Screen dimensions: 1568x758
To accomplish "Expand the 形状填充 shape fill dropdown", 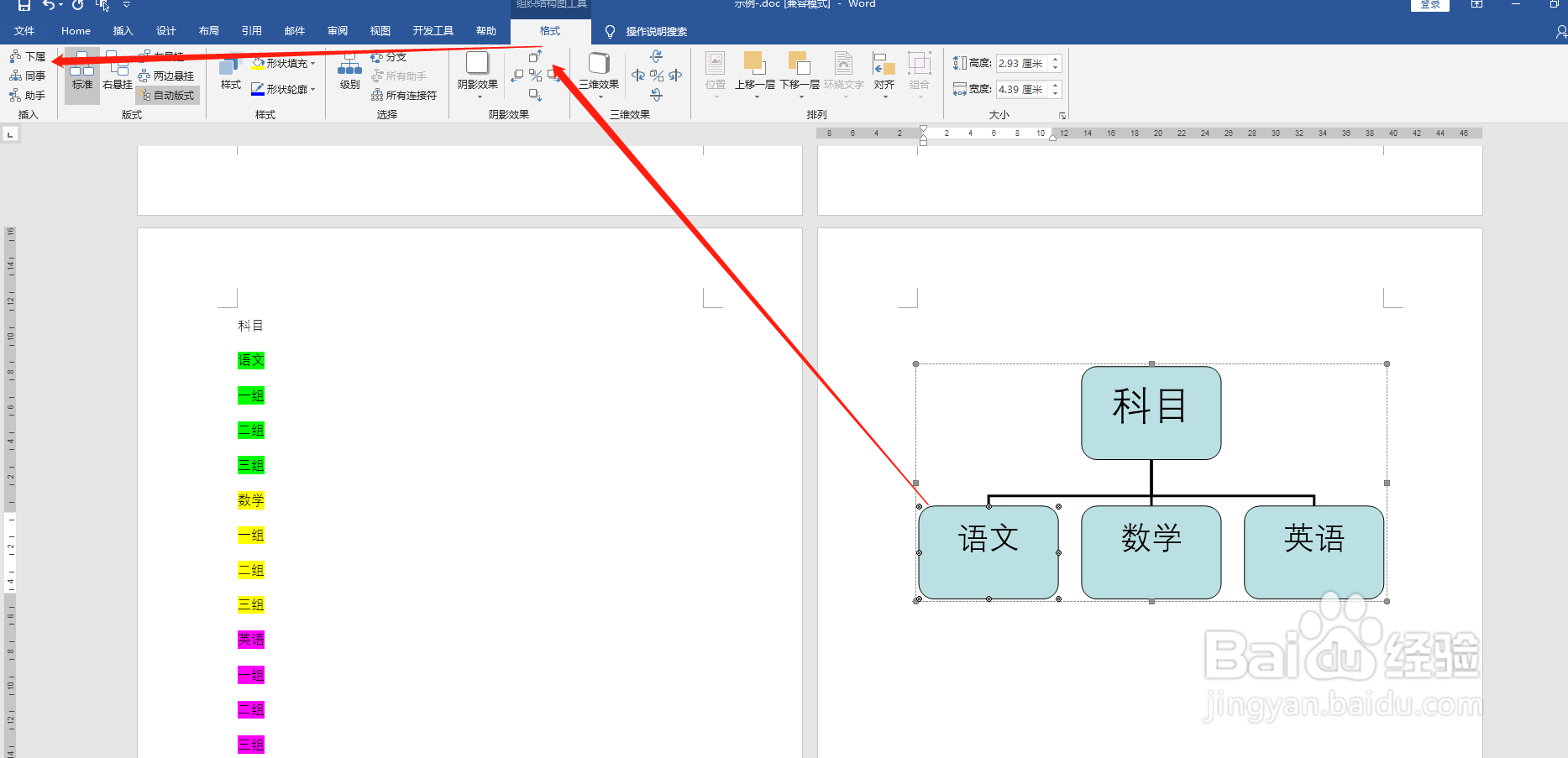I will click(312, 63).
